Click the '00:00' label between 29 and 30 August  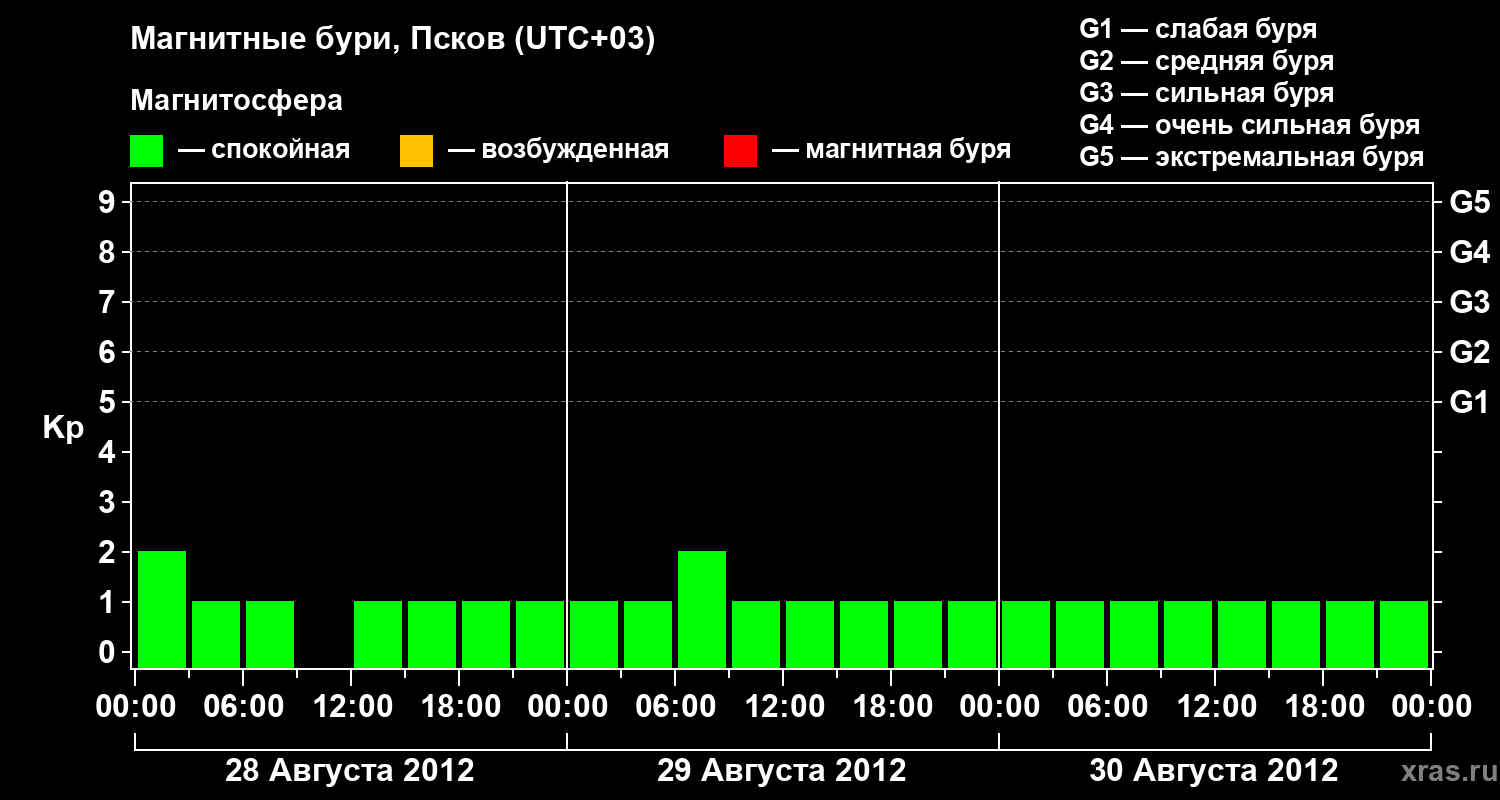(999, 706)
